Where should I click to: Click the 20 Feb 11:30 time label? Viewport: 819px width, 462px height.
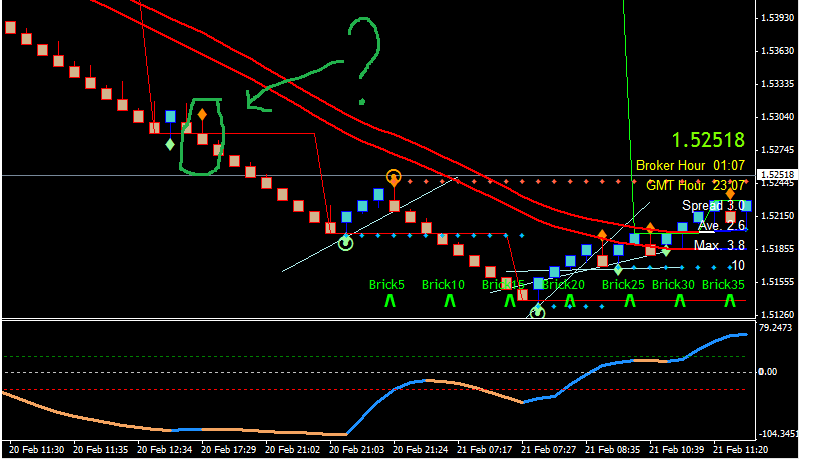(x=37, y=449)
